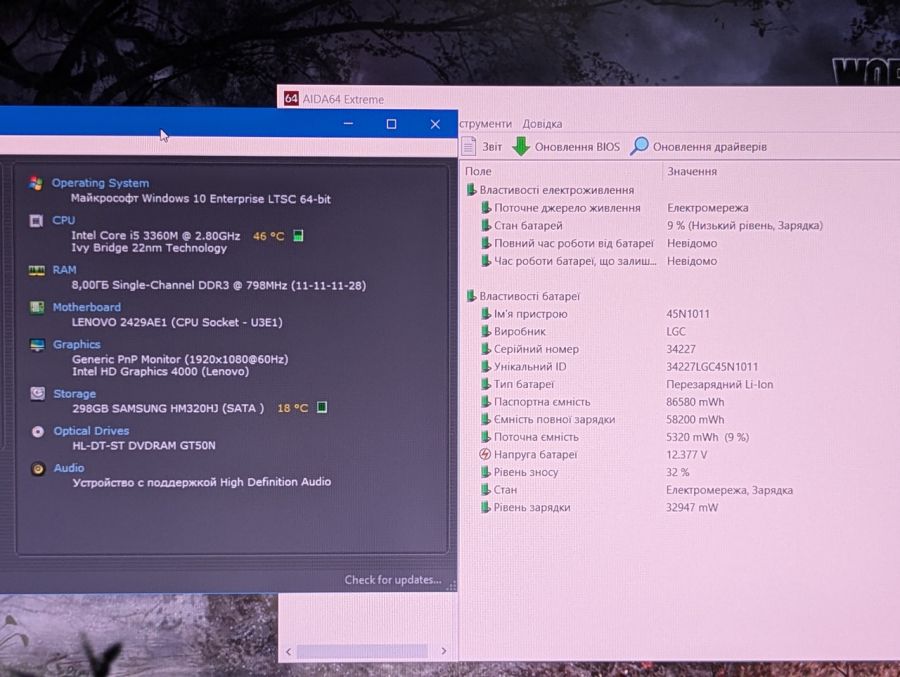Click the Optical Drives disc icon
This screenshot has height=677, width=900.
38,431
